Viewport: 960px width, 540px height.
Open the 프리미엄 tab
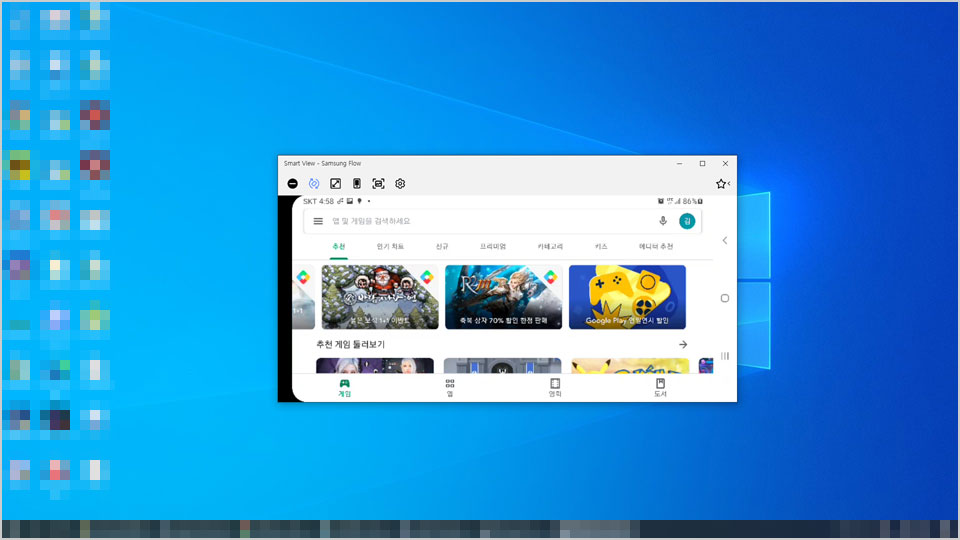coord(493,246)
